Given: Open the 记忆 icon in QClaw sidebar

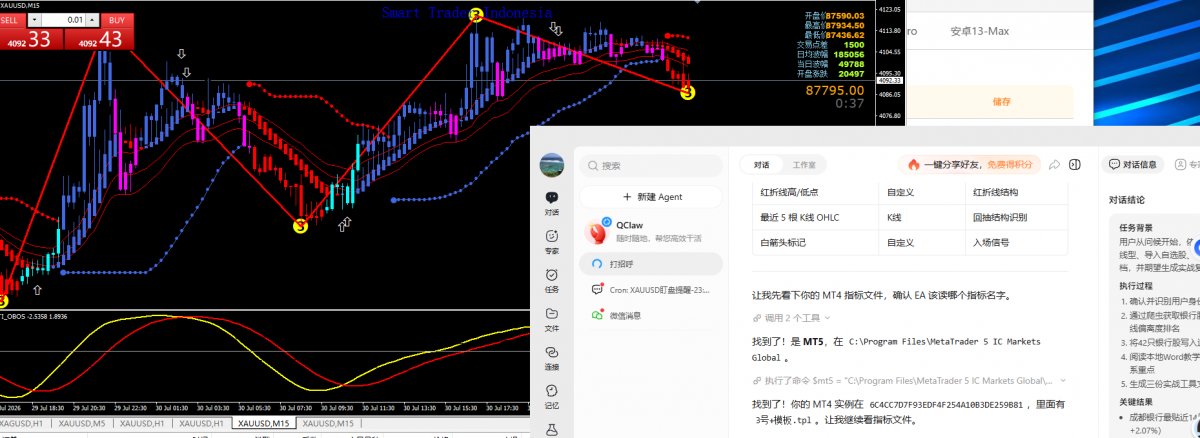Looking at the screenshot, I should click(x=552, y=397).
